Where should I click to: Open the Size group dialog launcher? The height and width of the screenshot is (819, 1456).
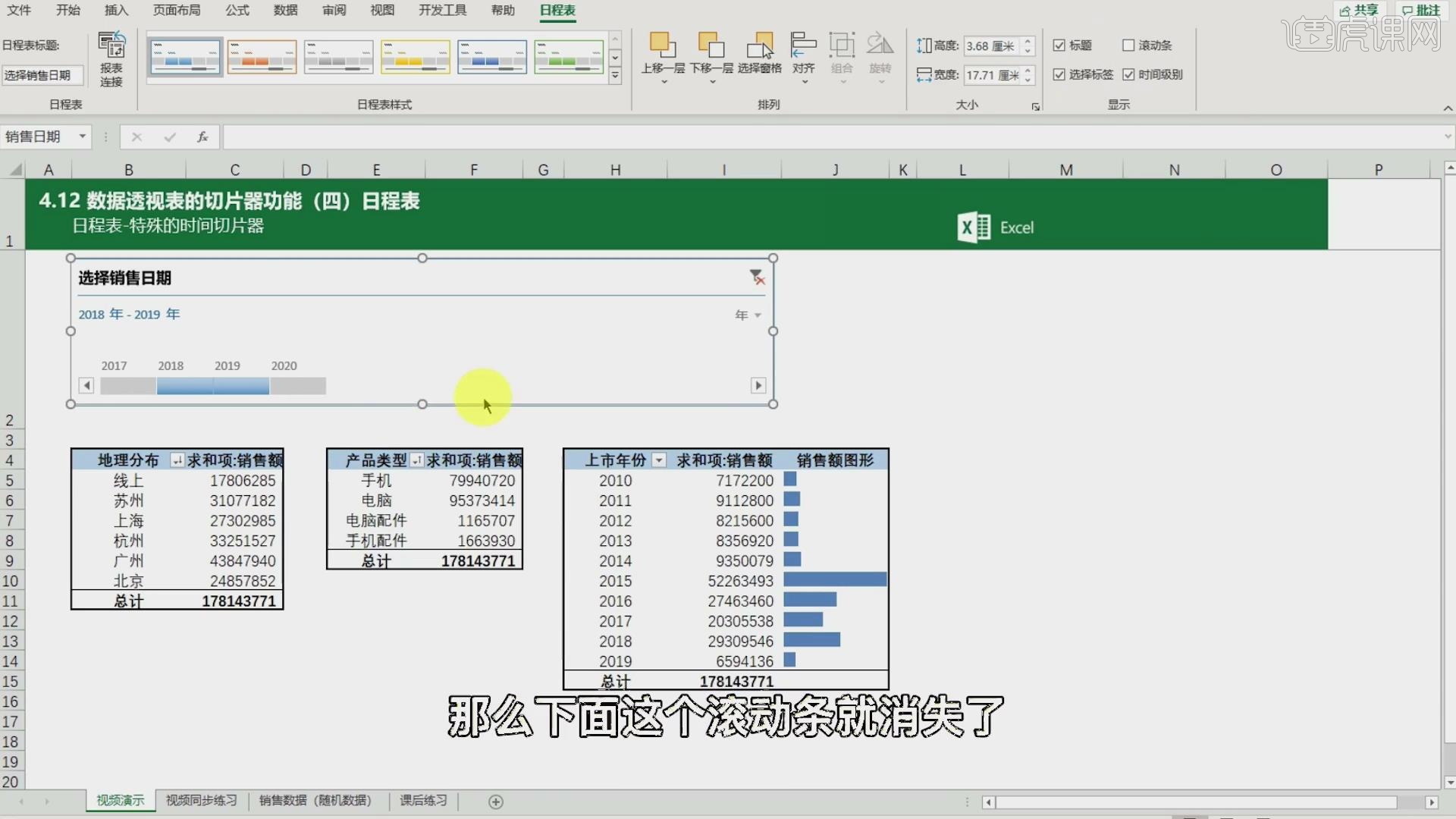point(1035,107)
